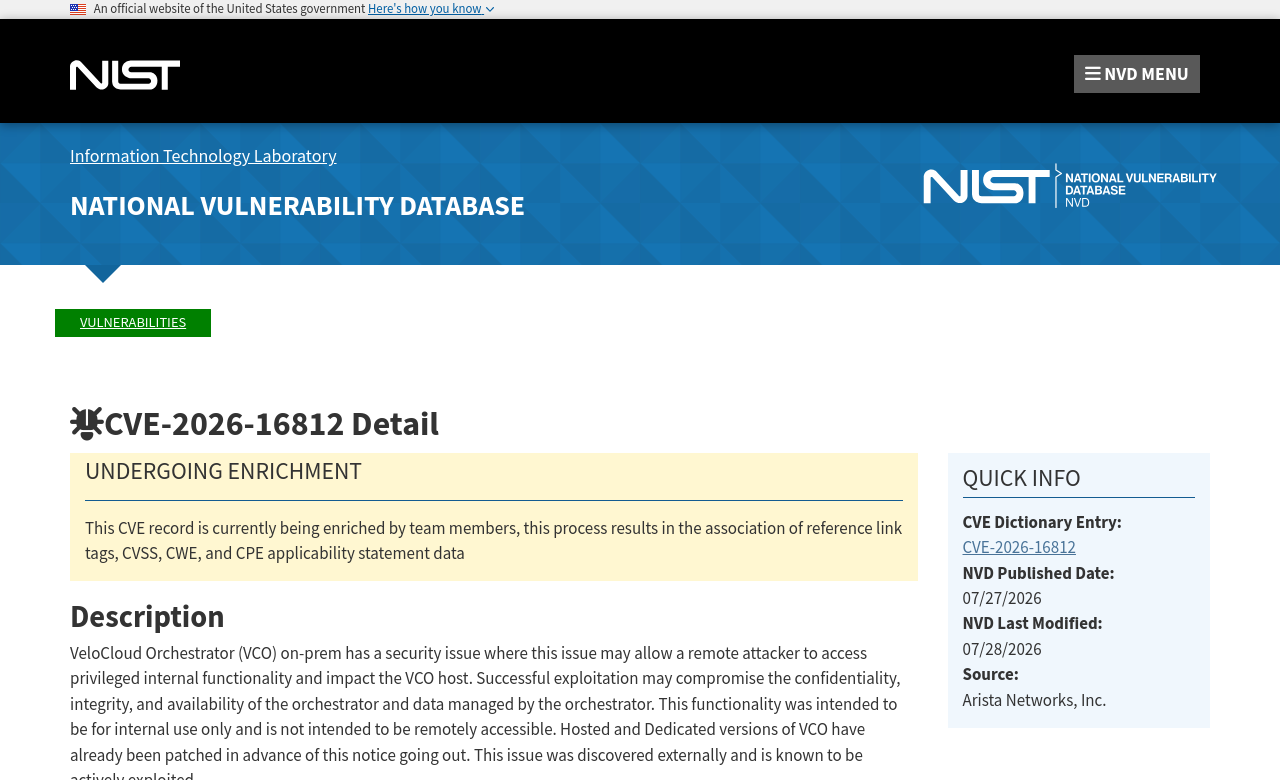Click the NATIONAL VULNERABILITY DATABASE heading
Image resolution: width=1280 pixels, height=780 pixels.
coord(297,206)
